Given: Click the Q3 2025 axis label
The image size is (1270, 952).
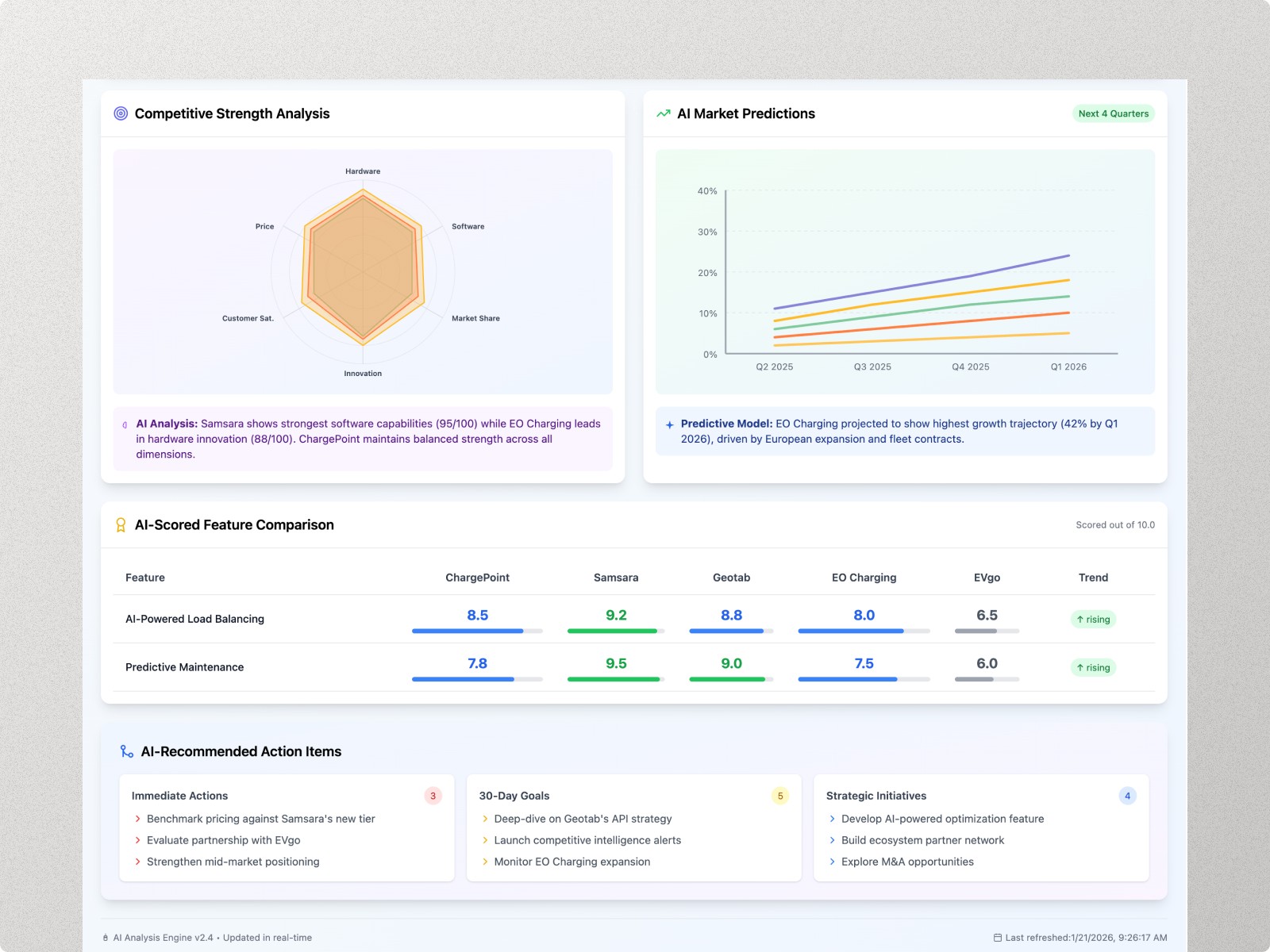Looking at the screenshot, I should pyautogui.click(x=872, y=367).
